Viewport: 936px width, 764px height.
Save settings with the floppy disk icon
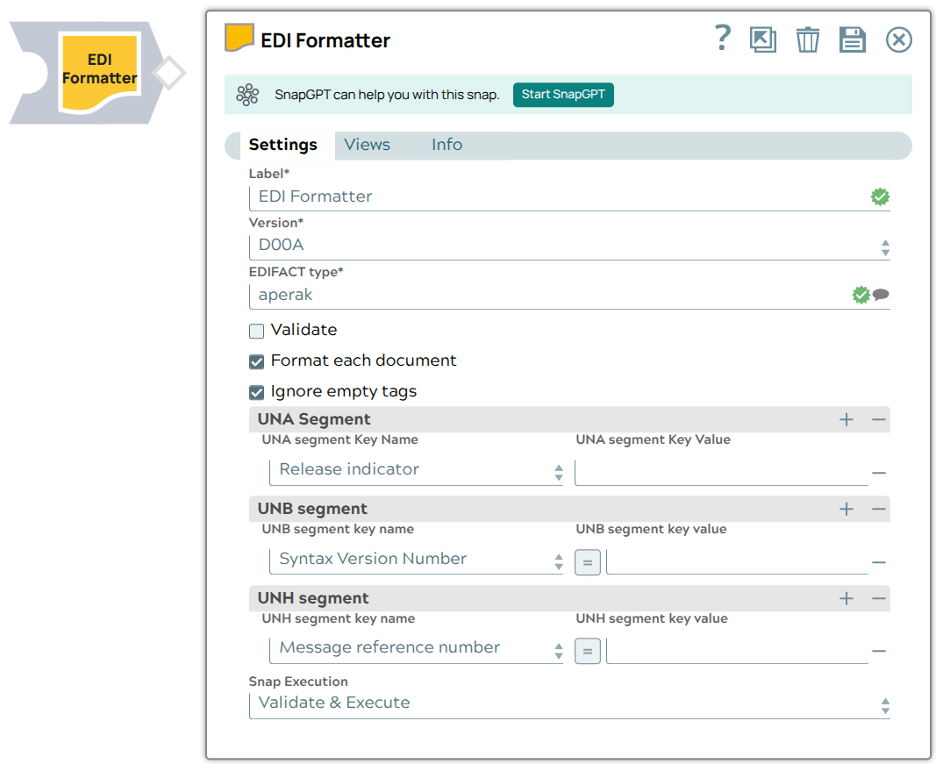pyautogui.click(x=852, y=40)
